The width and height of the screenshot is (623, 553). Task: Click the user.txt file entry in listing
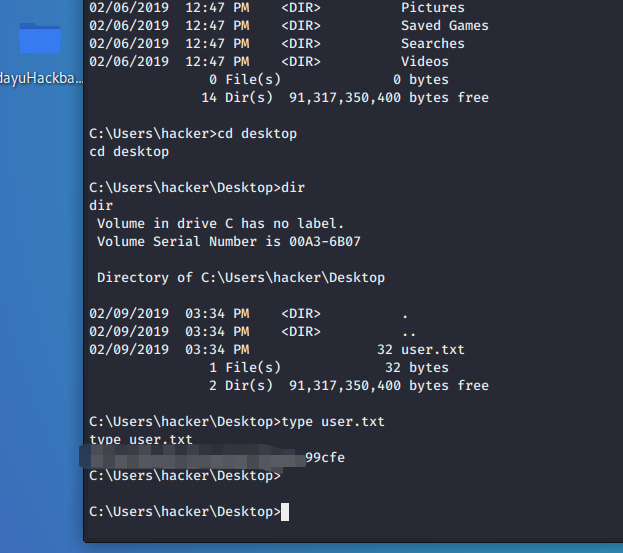pyautogui.click(x=432, y=350)
